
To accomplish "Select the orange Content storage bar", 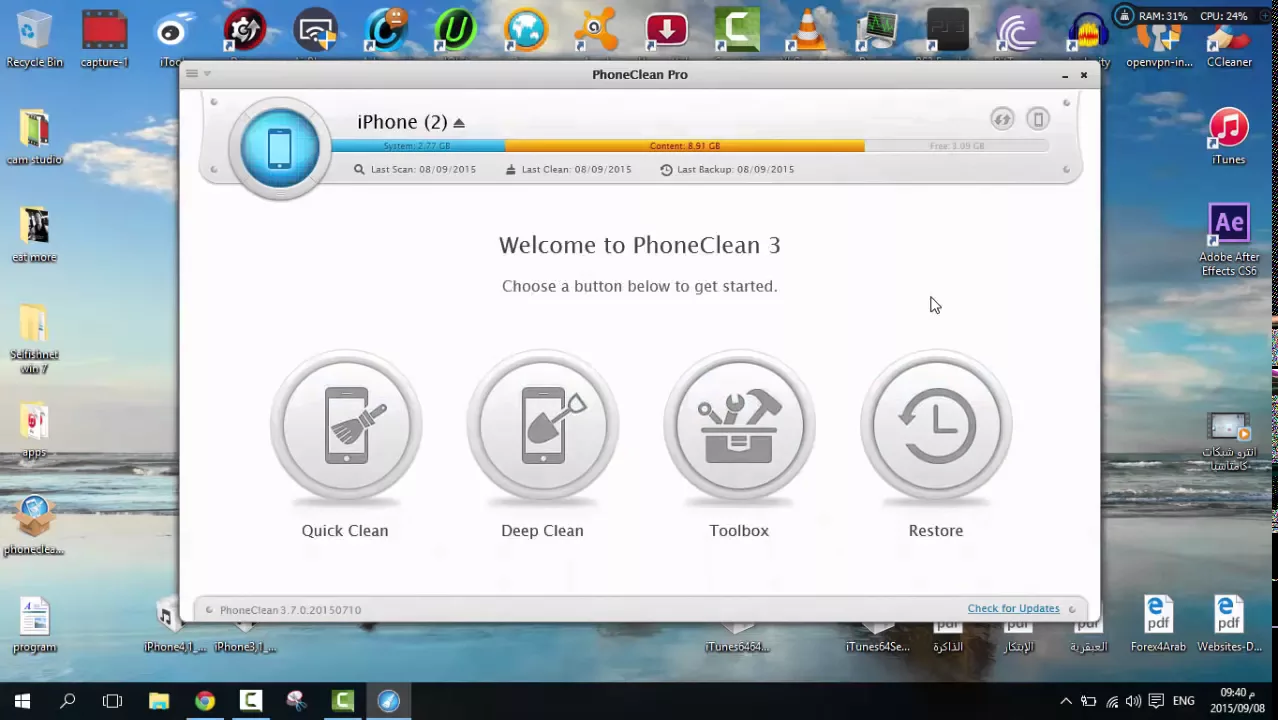I will [685, 146].
